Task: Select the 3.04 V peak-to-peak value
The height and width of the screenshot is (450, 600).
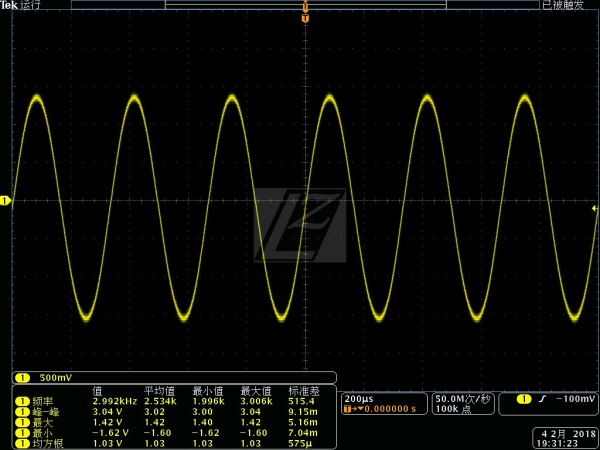Action: pos(108,412)
